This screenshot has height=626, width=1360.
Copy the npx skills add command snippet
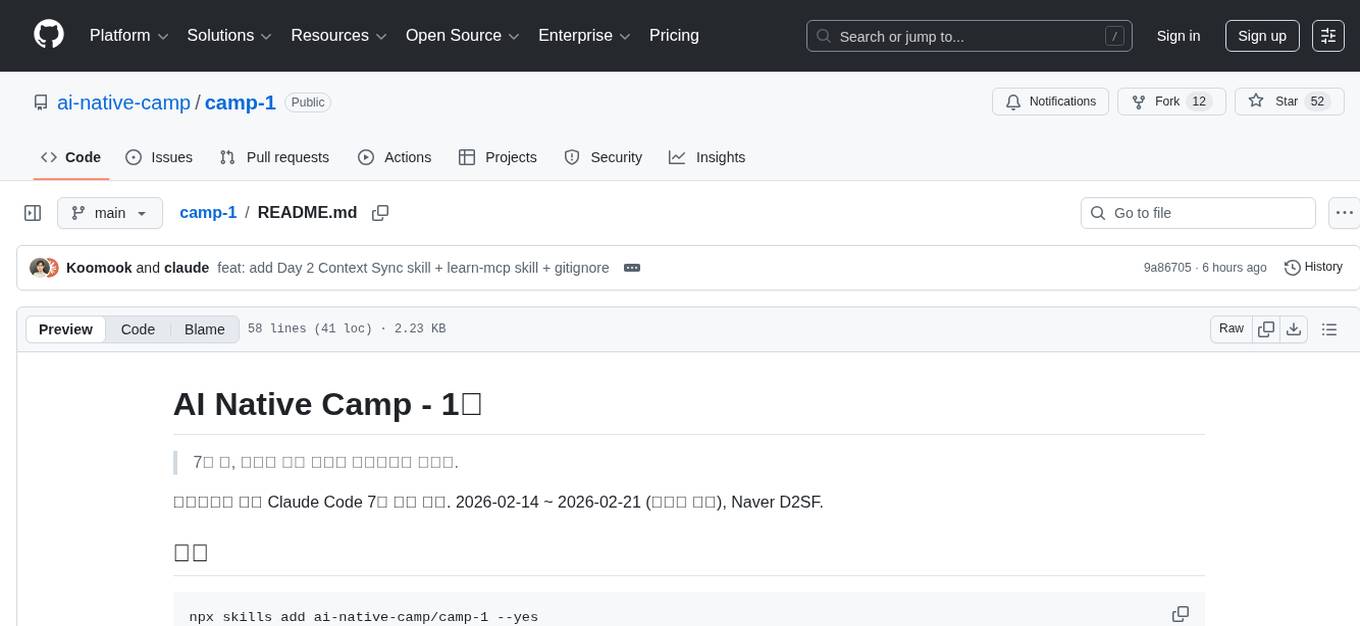click(x=1181, y=613)
